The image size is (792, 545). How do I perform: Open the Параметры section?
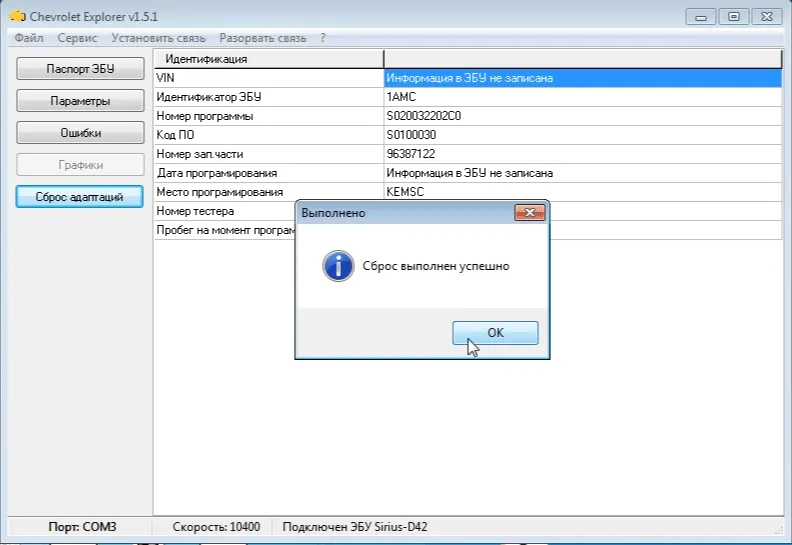tap(80, 101)
